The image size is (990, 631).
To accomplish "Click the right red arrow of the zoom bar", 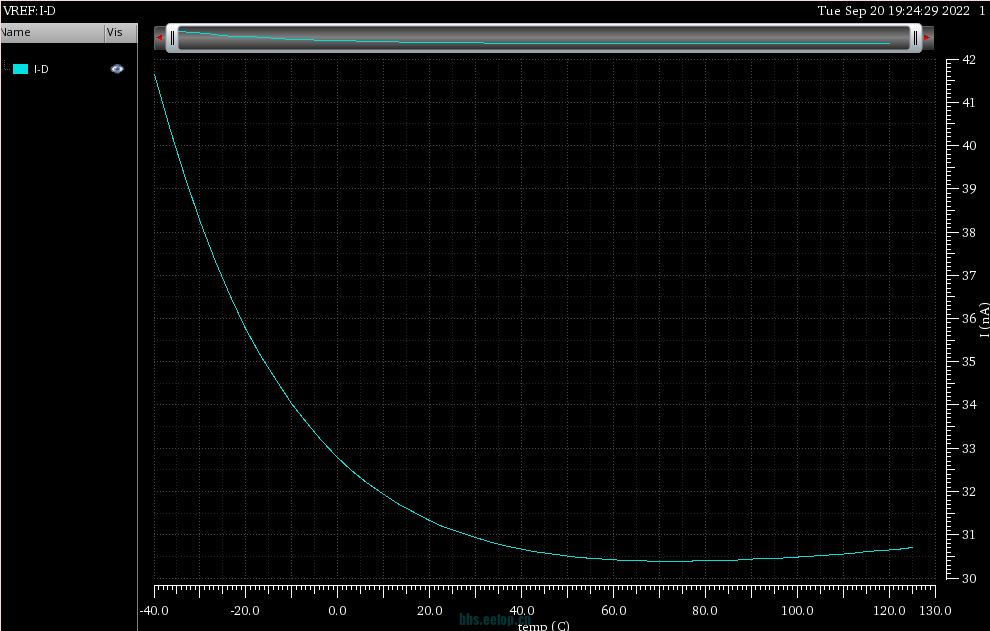I will click(927, 38).
